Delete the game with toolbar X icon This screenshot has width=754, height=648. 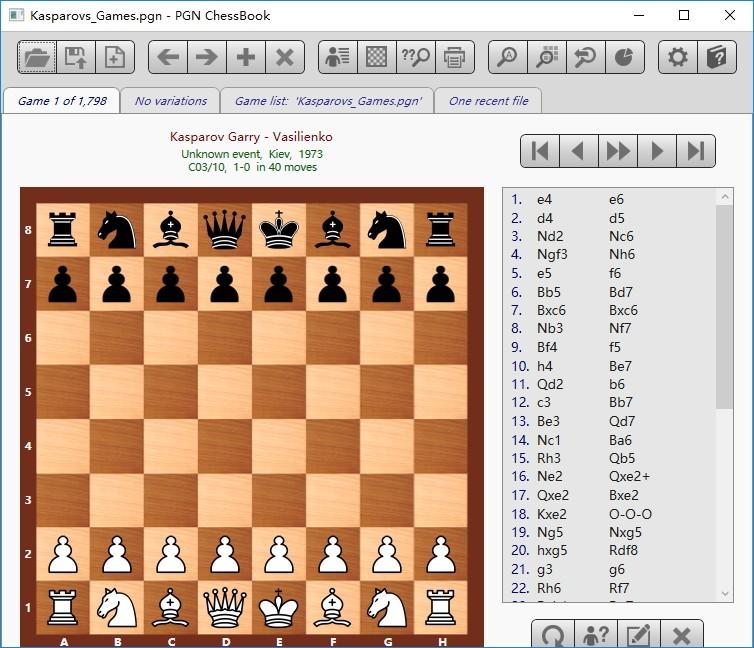tap(285, 57)
